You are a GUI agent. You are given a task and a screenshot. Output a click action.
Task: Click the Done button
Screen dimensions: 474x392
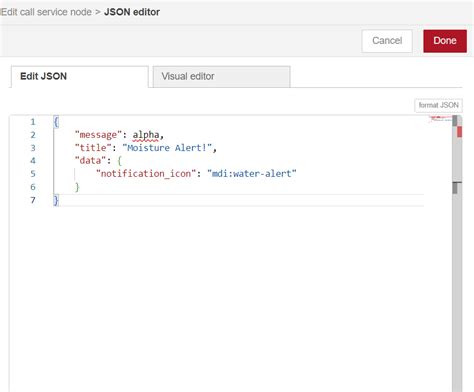click(x=445, y=41)
